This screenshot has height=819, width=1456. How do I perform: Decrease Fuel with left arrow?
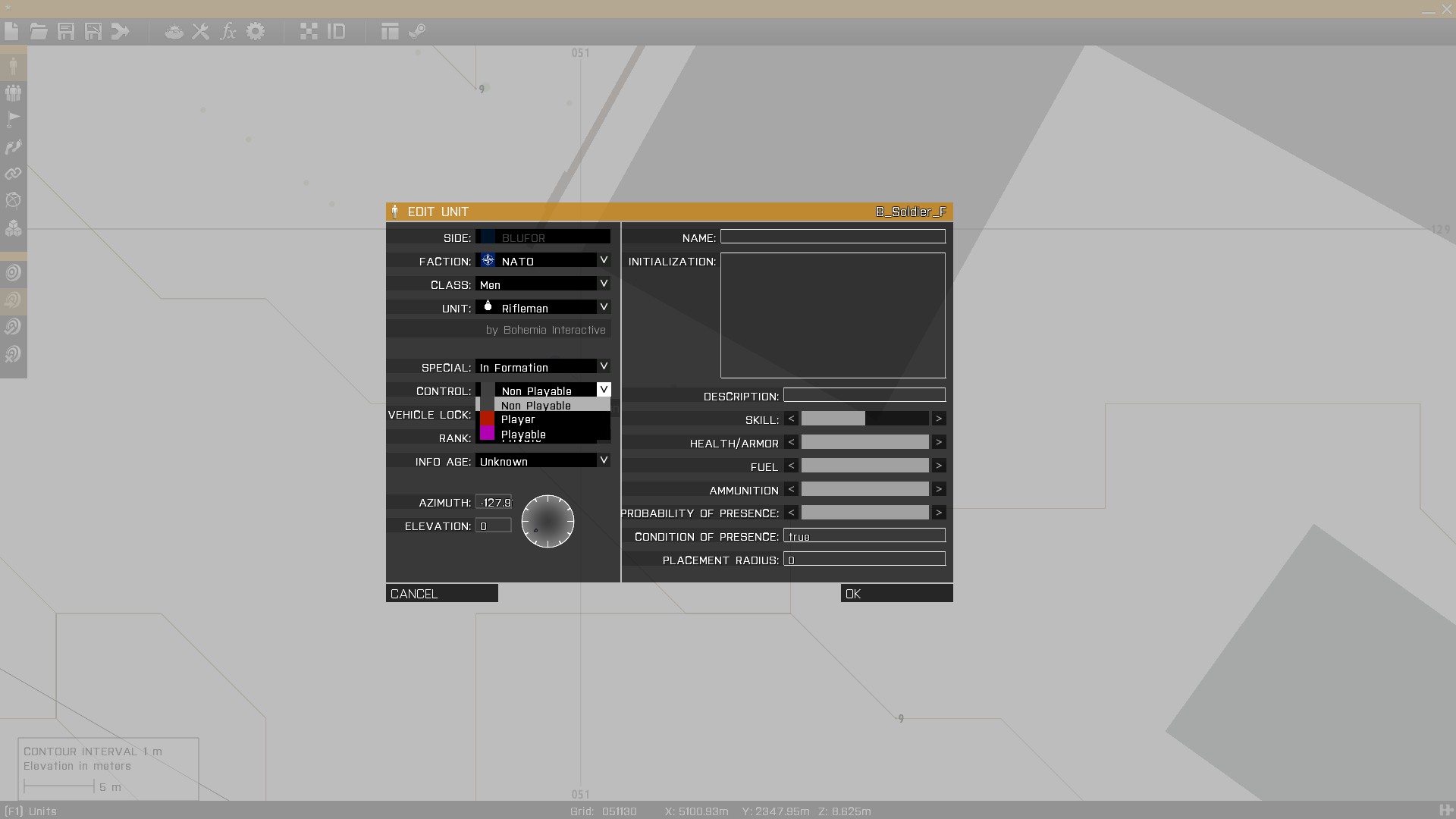[x=791, y=466]
